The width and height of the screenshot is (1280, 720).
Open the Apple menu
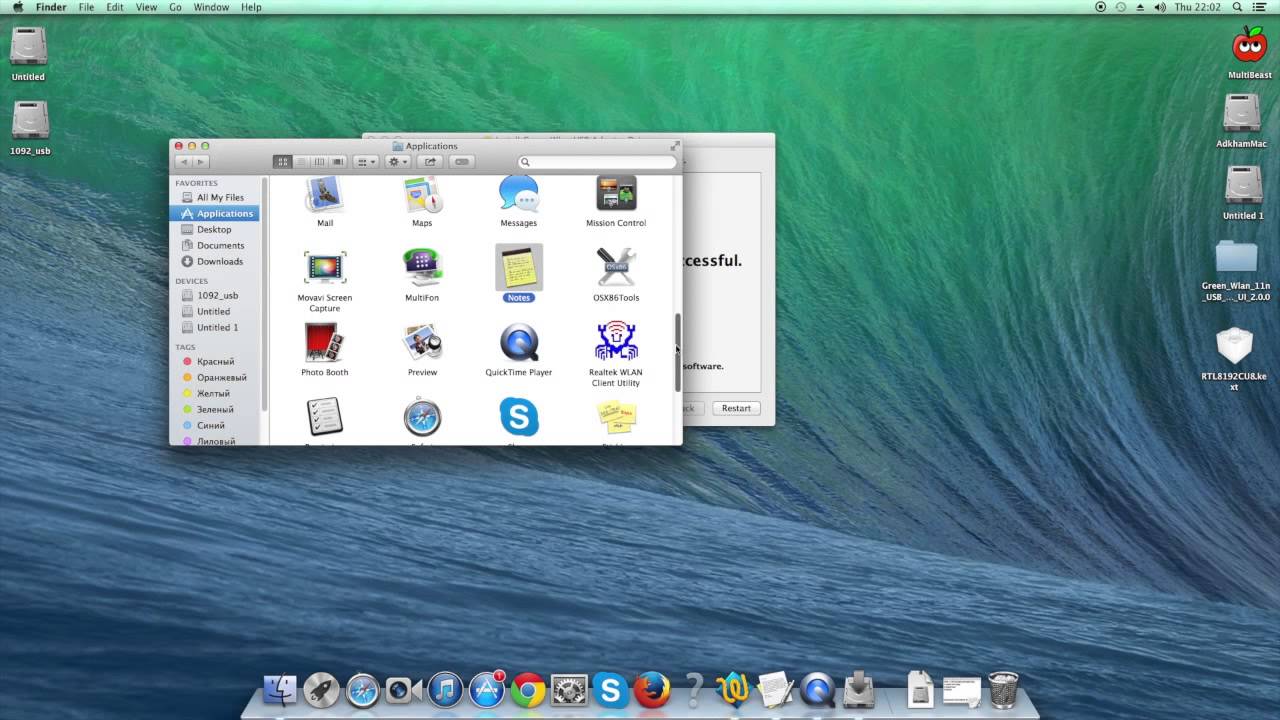pyautogui.click(x=18, y=7)
